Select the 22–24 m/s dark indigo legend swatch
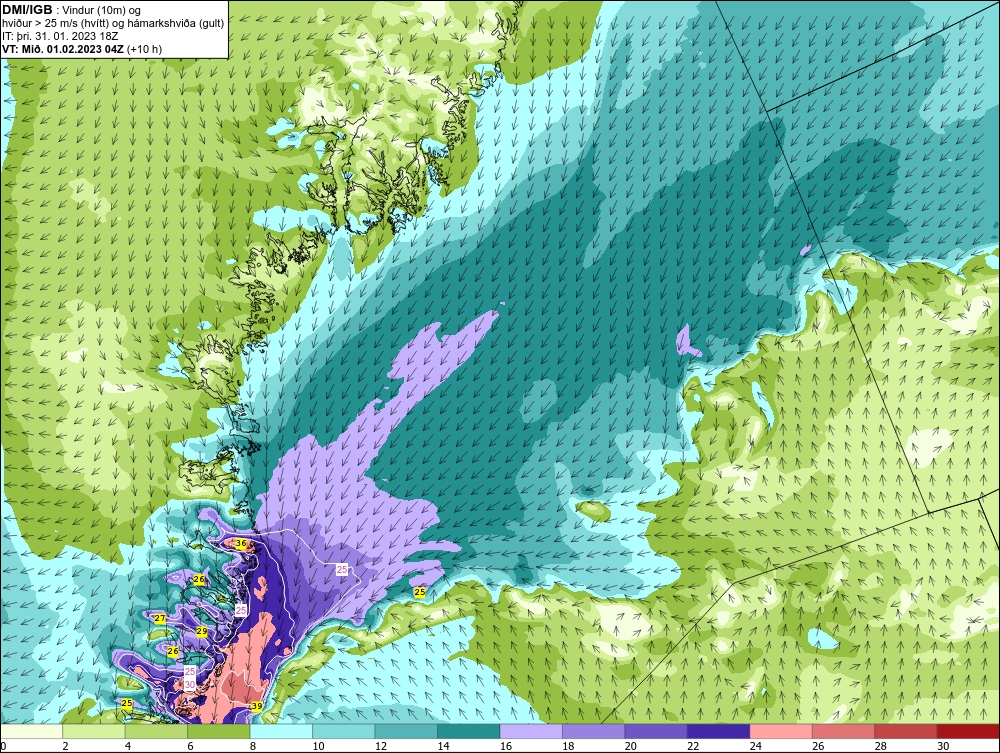Viewport: 1000px width, 753px height. 719,731
